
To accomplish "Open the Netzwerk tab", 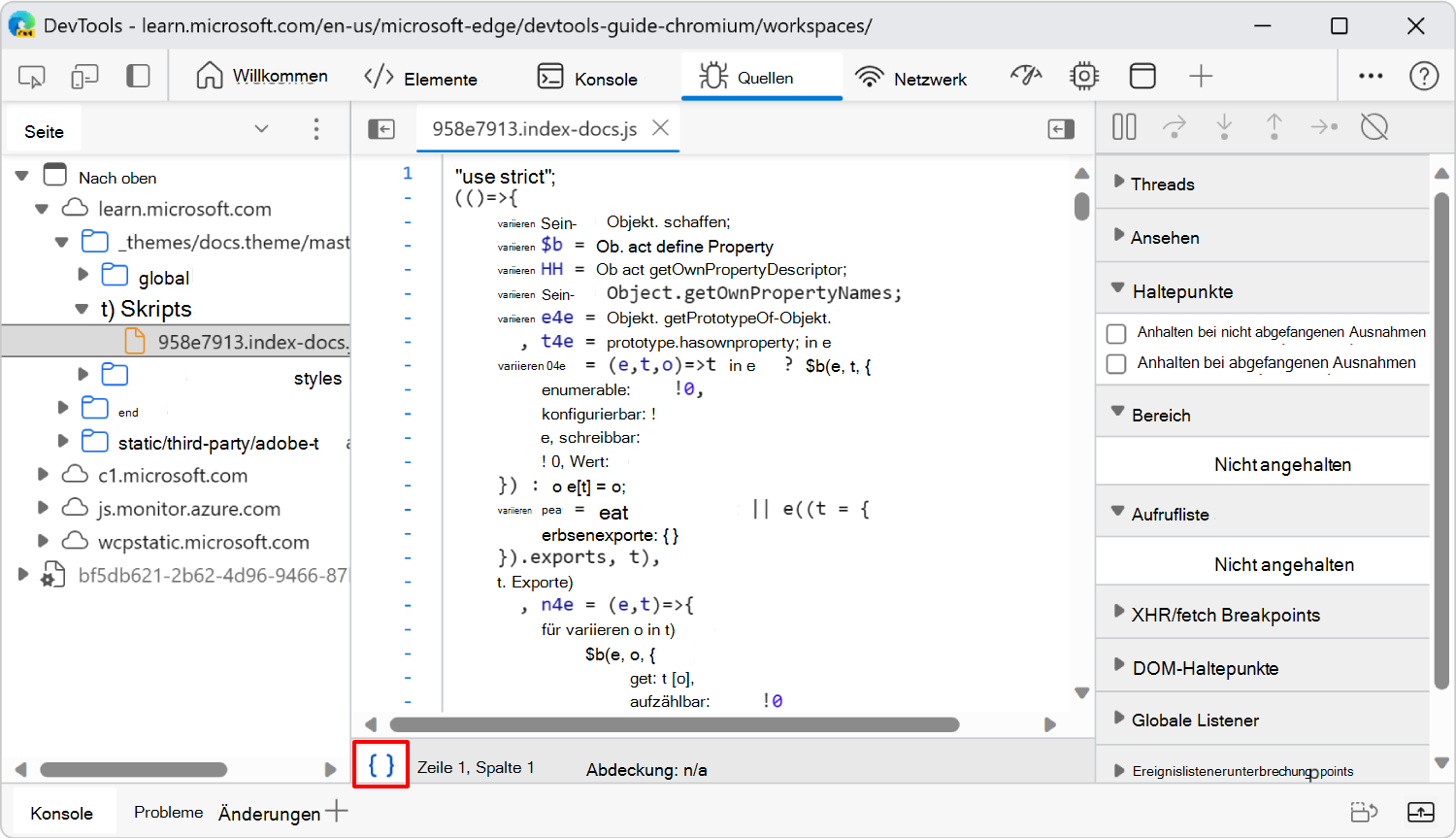I will coord(910,78).
